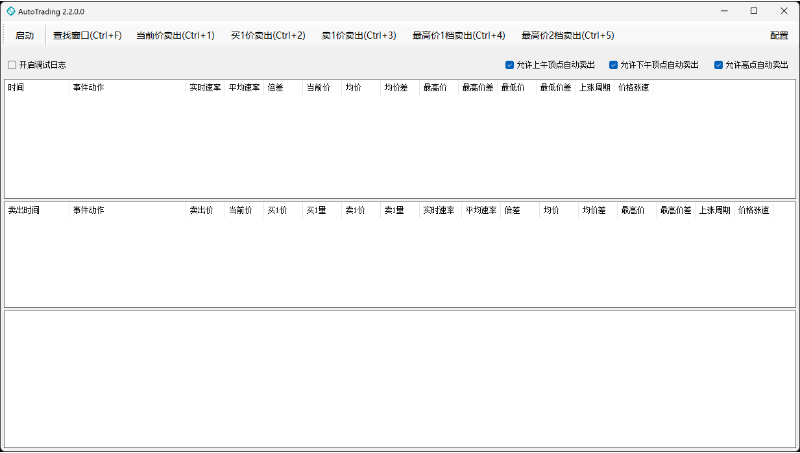800x453 pixels.
Task: Click the 时间 column header
Action: click(x=37, y=87)
